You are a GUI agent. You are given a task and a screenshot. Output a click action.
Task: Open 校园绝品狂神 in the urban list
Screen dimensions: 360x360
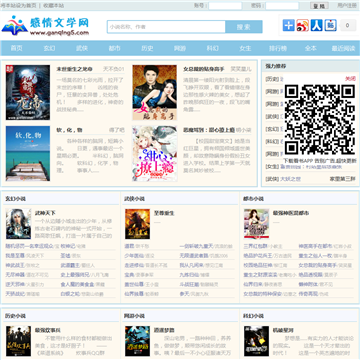[258, 265]
